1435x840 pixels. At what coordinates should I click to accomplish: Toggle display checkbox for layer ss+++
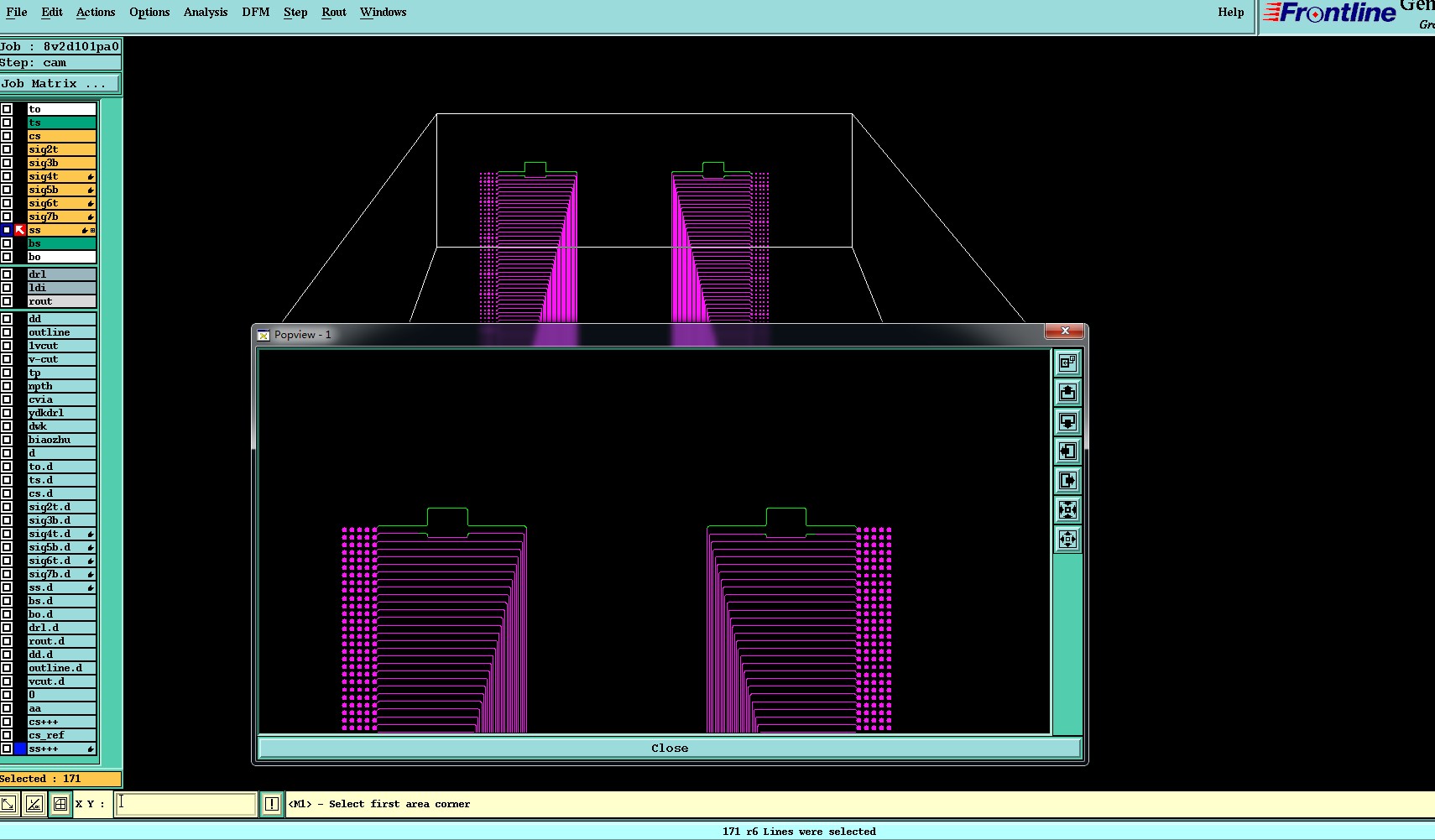pyautogui.click(x=7, y=749)
